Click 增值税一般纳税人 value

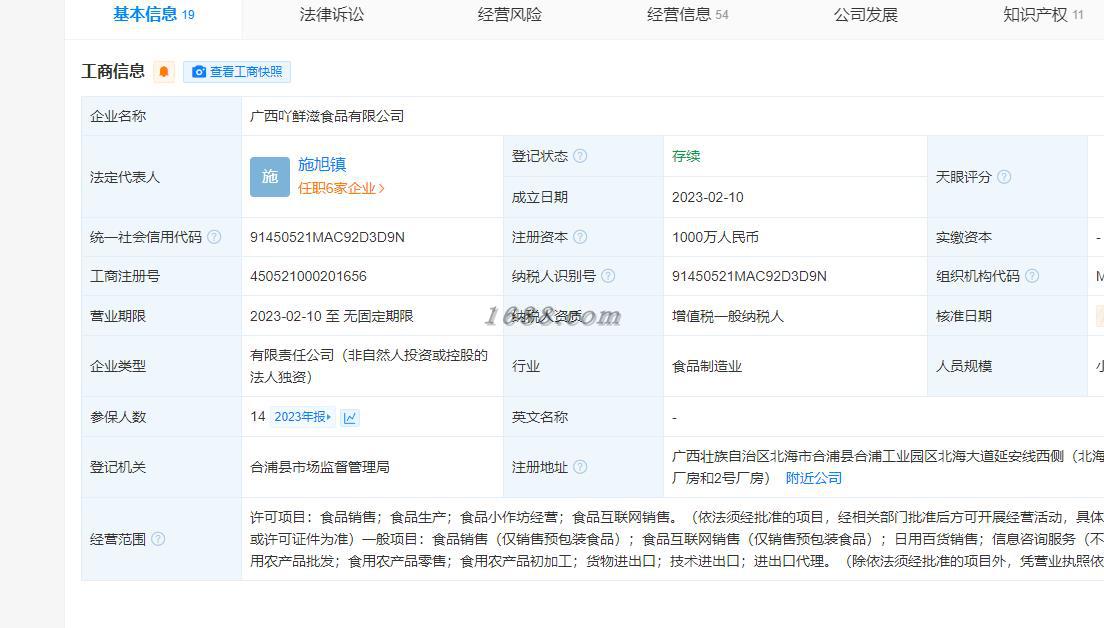tap(728, 316)
